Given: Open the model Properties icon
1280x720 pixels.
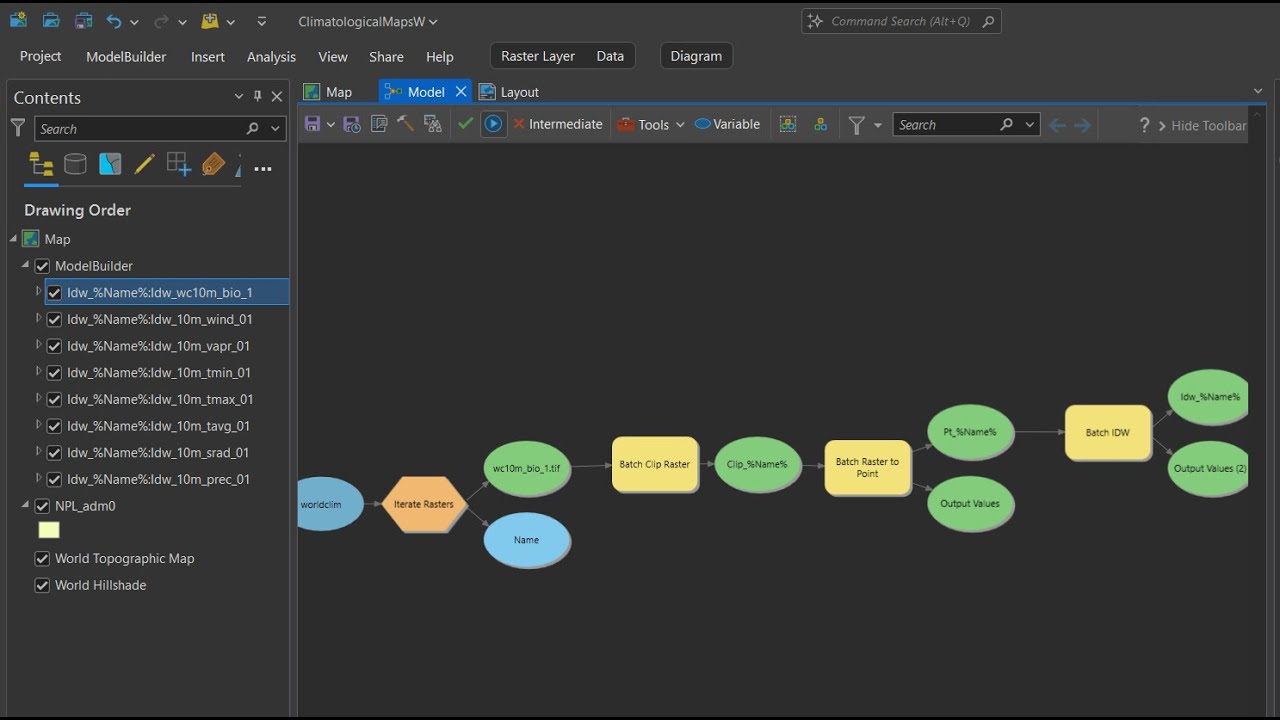Looking at the screenshot, I should (379, 124).
